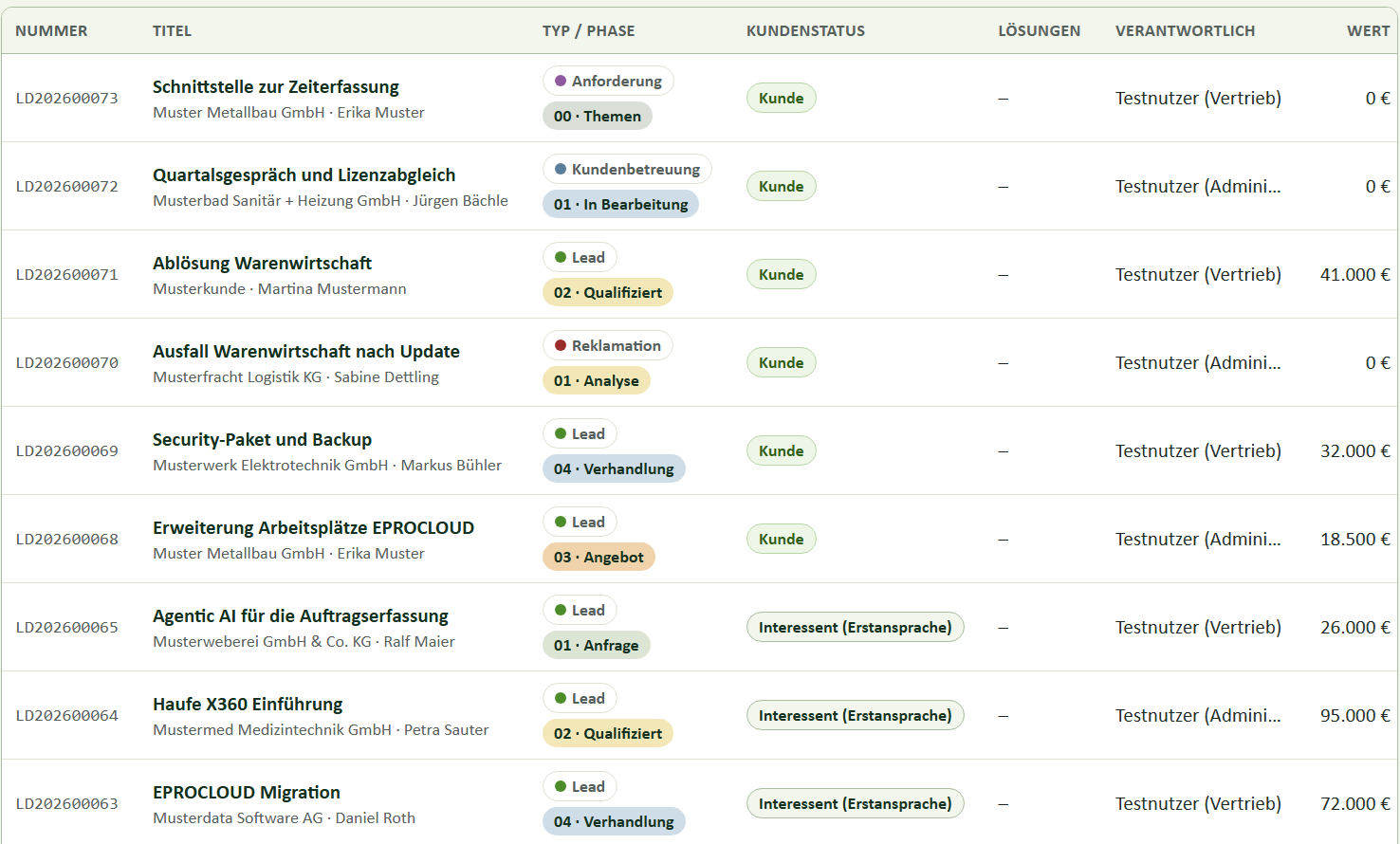Image resolution: width=1400 pixels, height=844 pixels.
Task: Open Agentic AI für die Auftragserfassung
Action: [300, 615]
